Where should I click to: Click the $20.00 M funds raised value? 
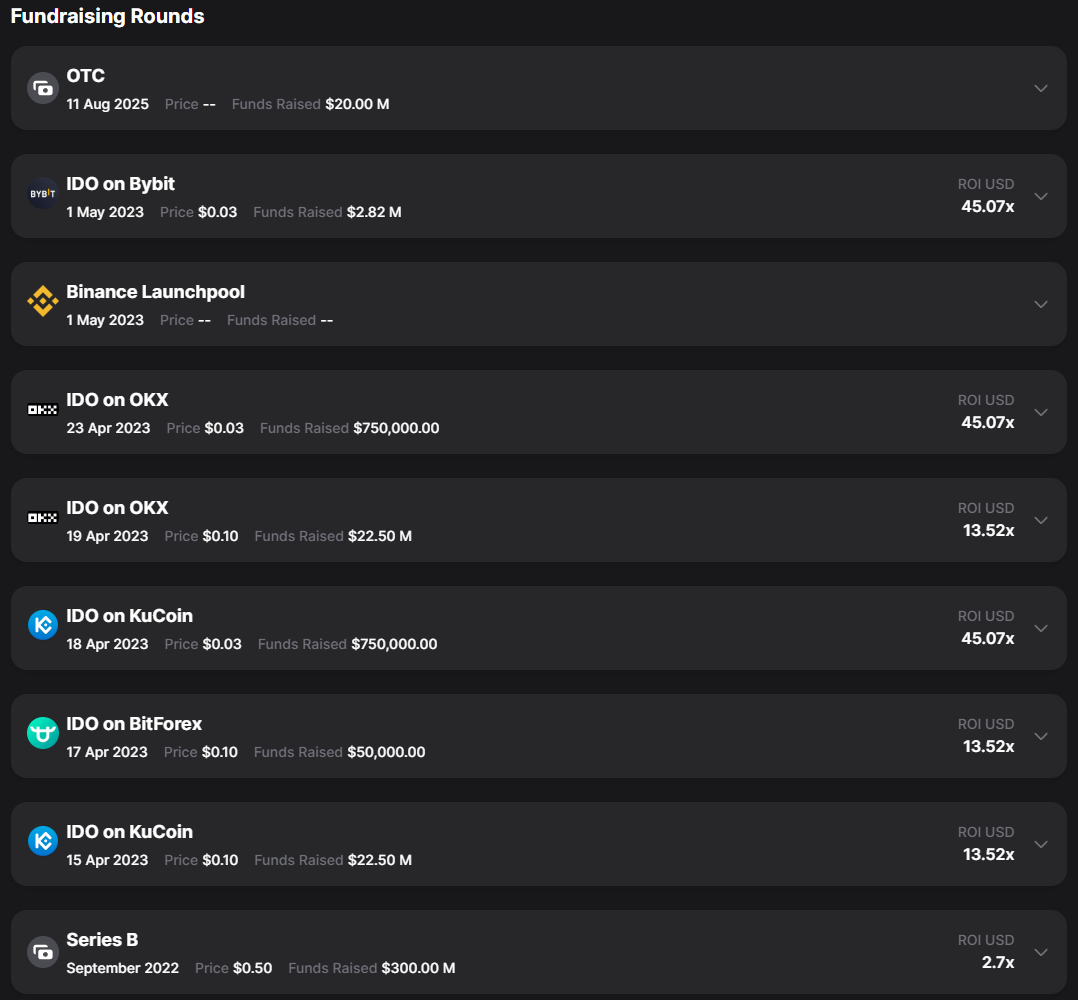(x=357, y=104)
